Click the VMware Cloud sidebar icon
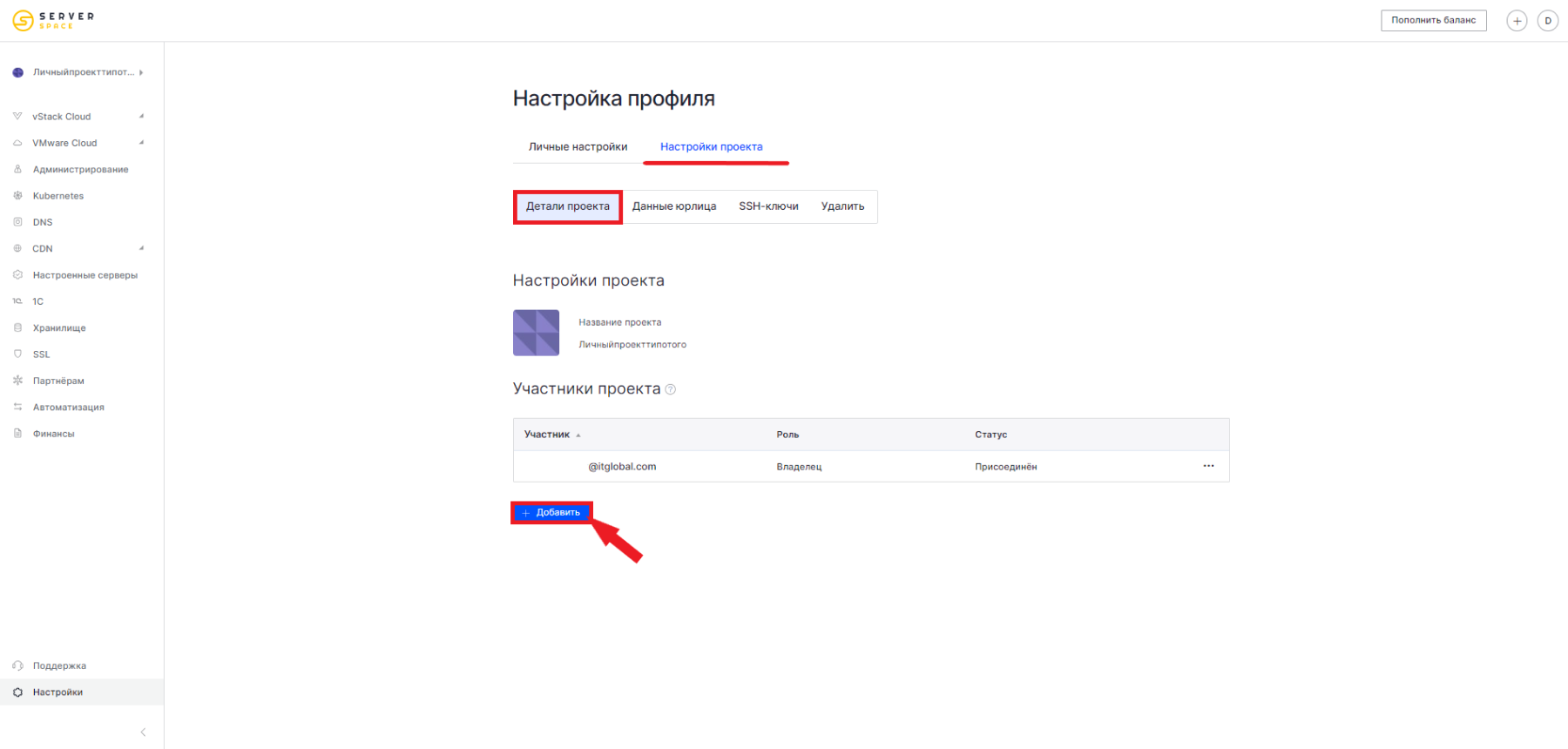The width and height of the screenshot is (1568, 749). click(17, 143)
